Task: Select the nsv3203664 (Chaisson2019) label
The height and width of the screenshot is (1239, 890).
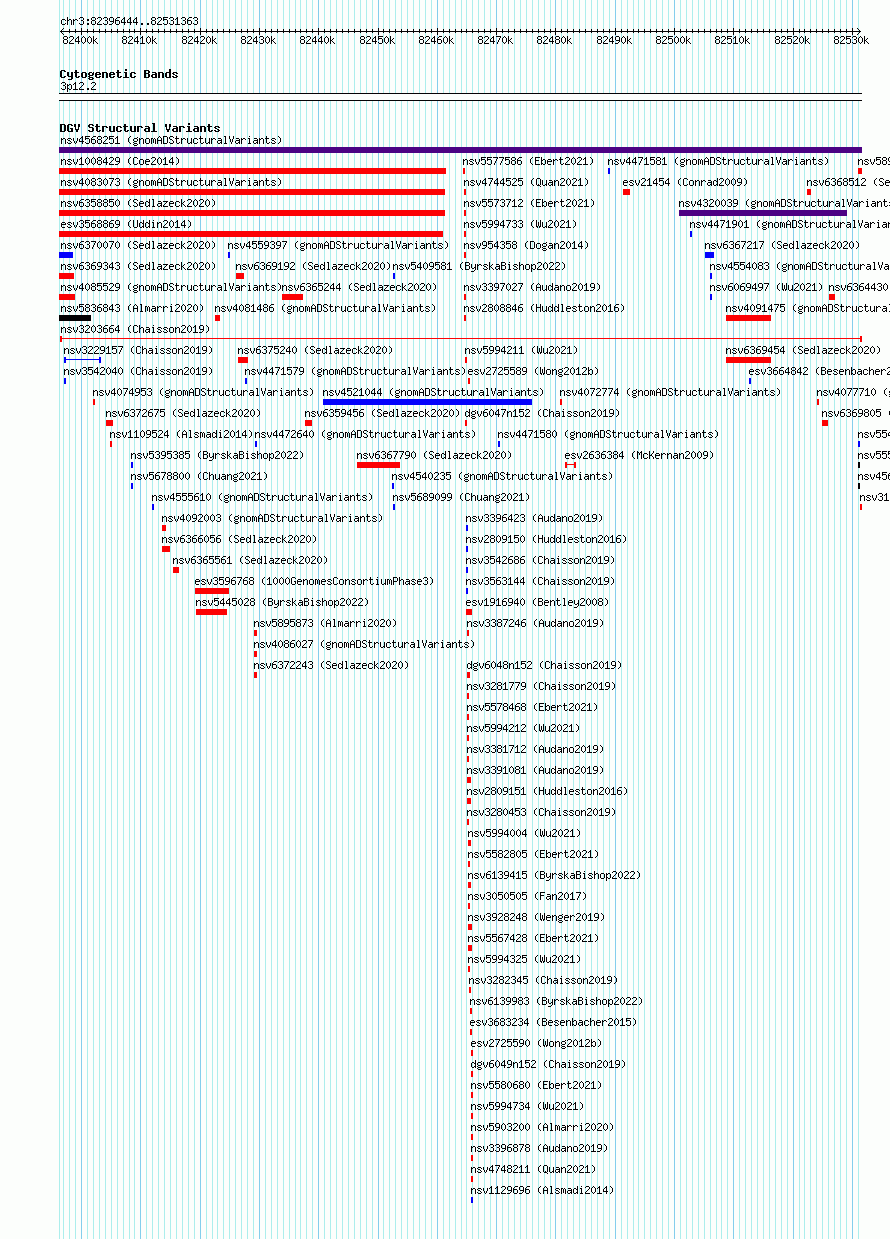Action: 134,329
